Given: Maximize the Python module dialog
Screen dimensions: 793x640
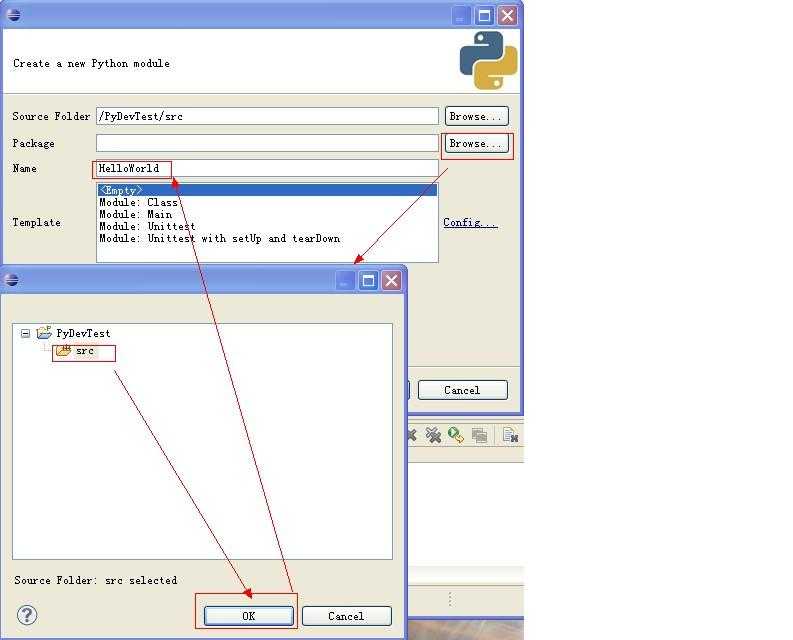Looking at the screenshot, I should pos(484,16).
